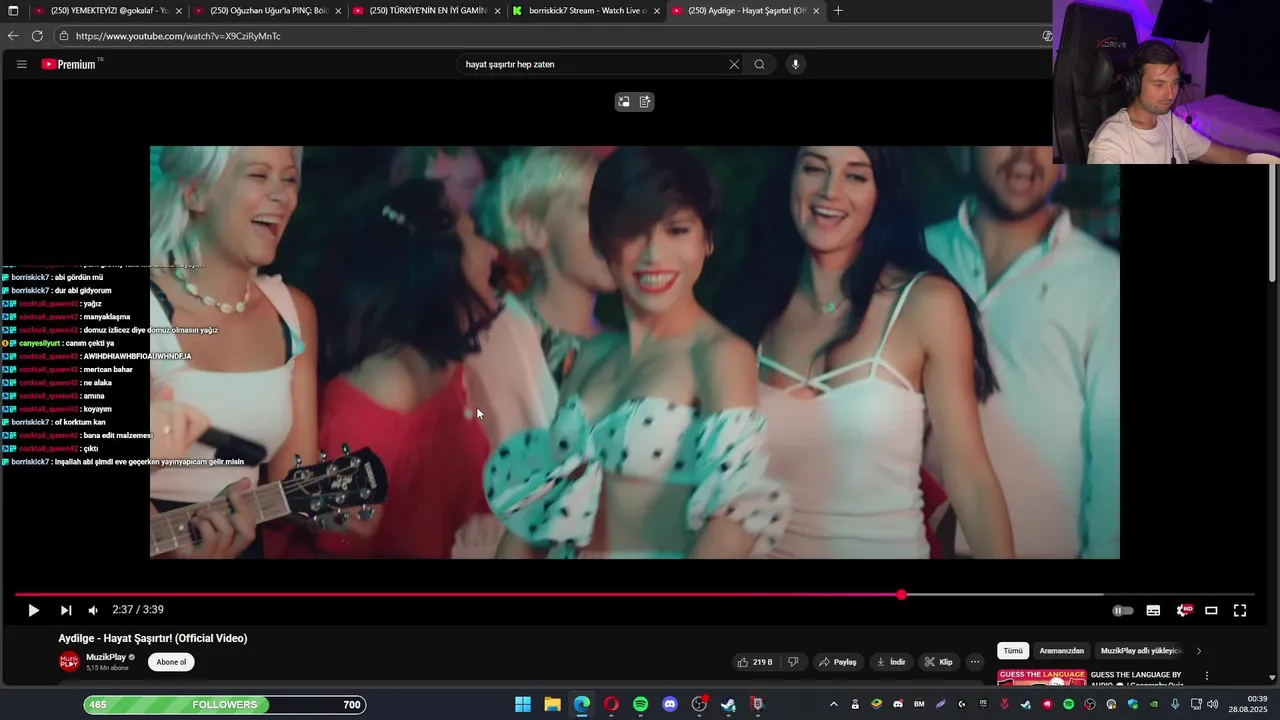Click the miniplayer overlay icon above video

pos(624,101)
